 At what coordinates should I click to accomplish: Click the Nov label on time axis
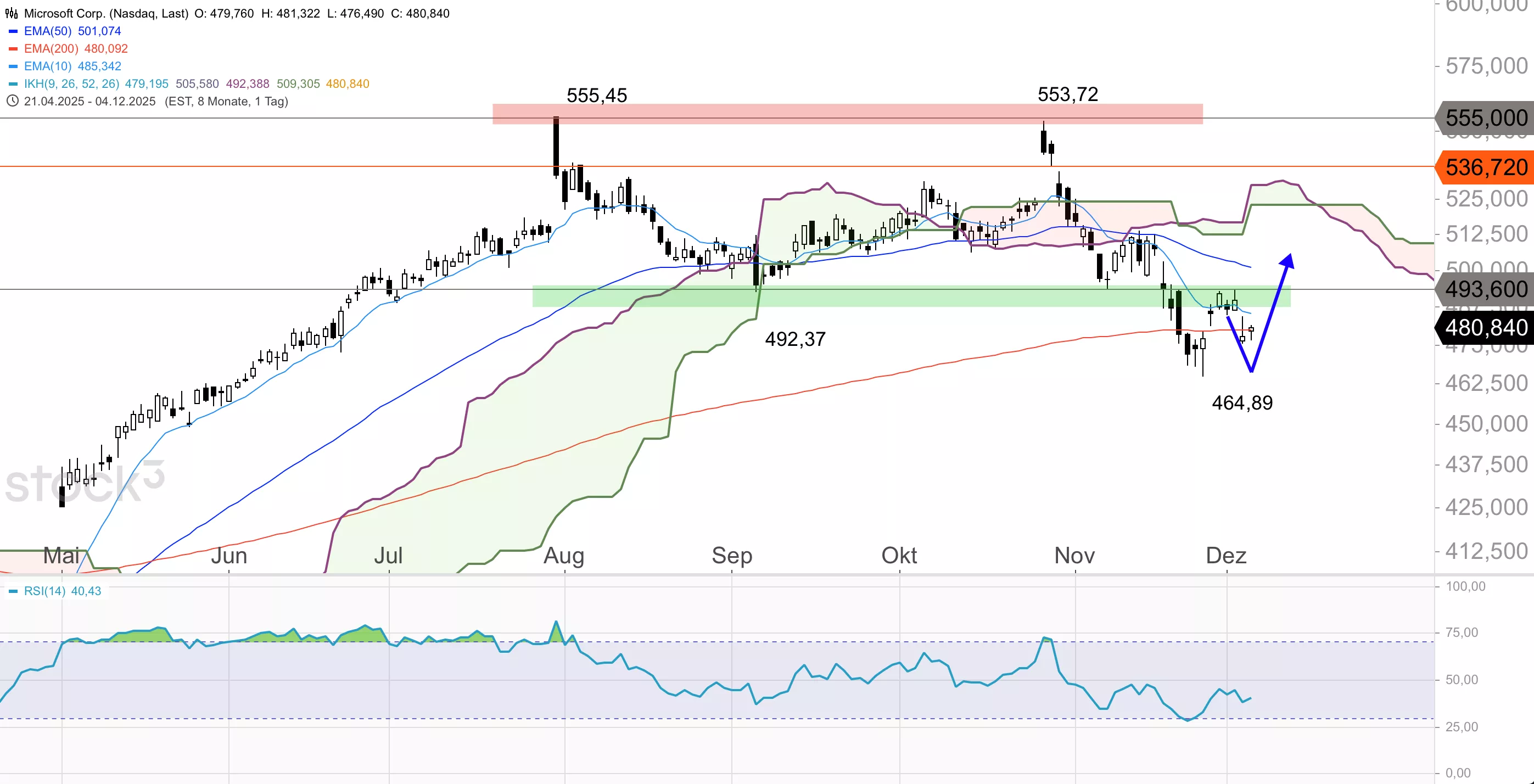(1074, 556)
